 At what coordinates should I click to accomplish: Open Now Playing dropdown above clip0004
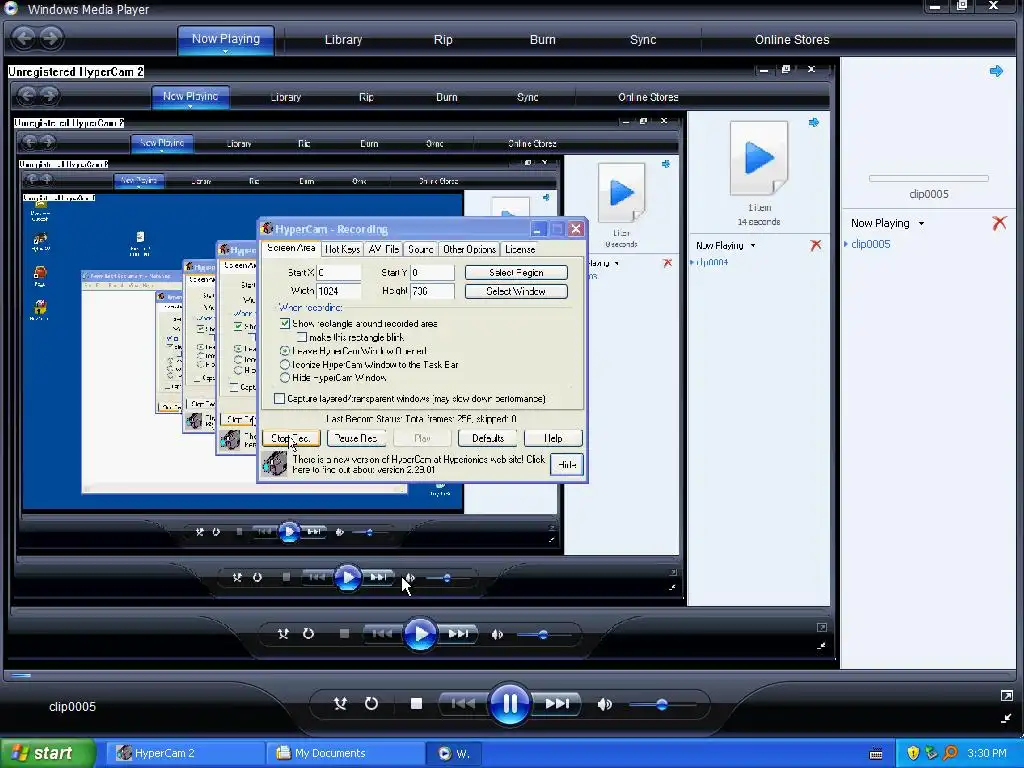pos(753,246)
